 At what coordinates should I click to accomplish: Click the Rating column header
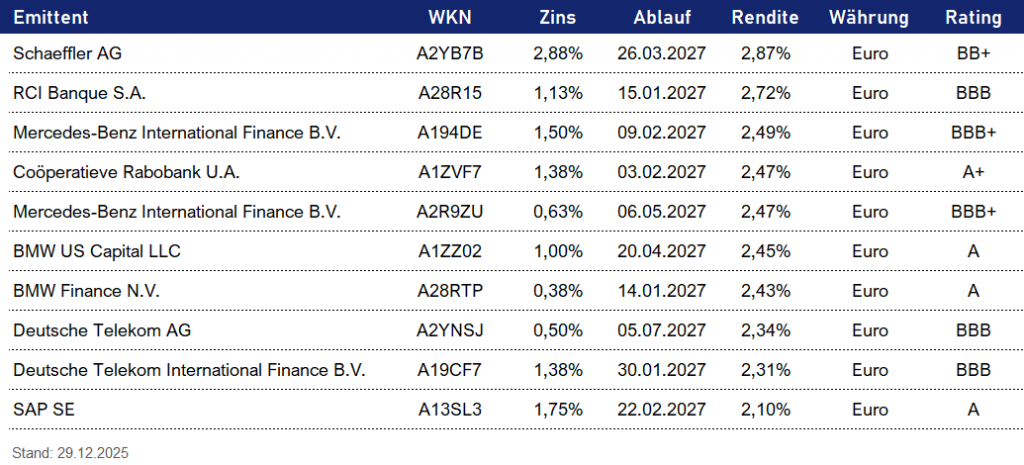(x=973, y=17)
